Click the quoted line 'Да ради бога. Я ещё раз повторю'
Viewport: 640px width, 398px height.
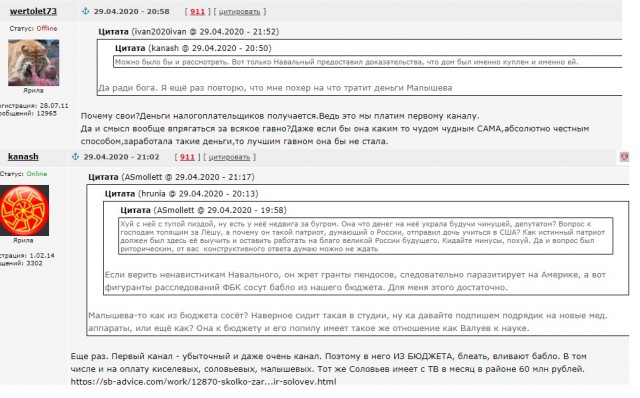tap(275, 88)
